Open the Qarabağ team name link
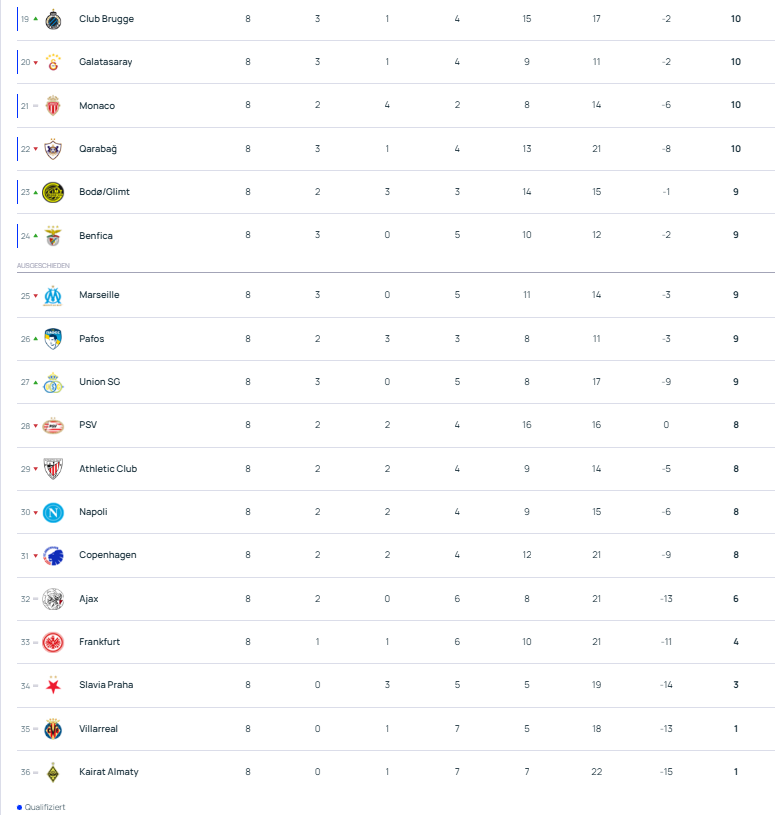This screenshot has width=775, height=815. coord(98,149)
